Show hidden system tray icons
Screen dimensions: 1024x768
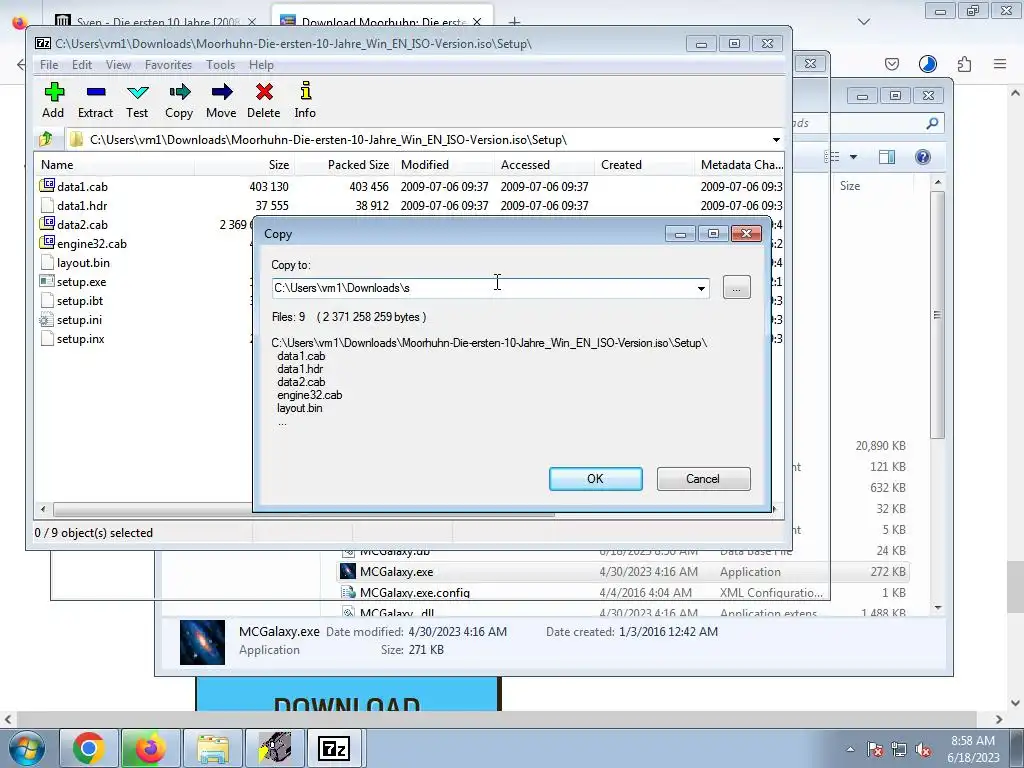pyautogui.click(x=850, y=749)
